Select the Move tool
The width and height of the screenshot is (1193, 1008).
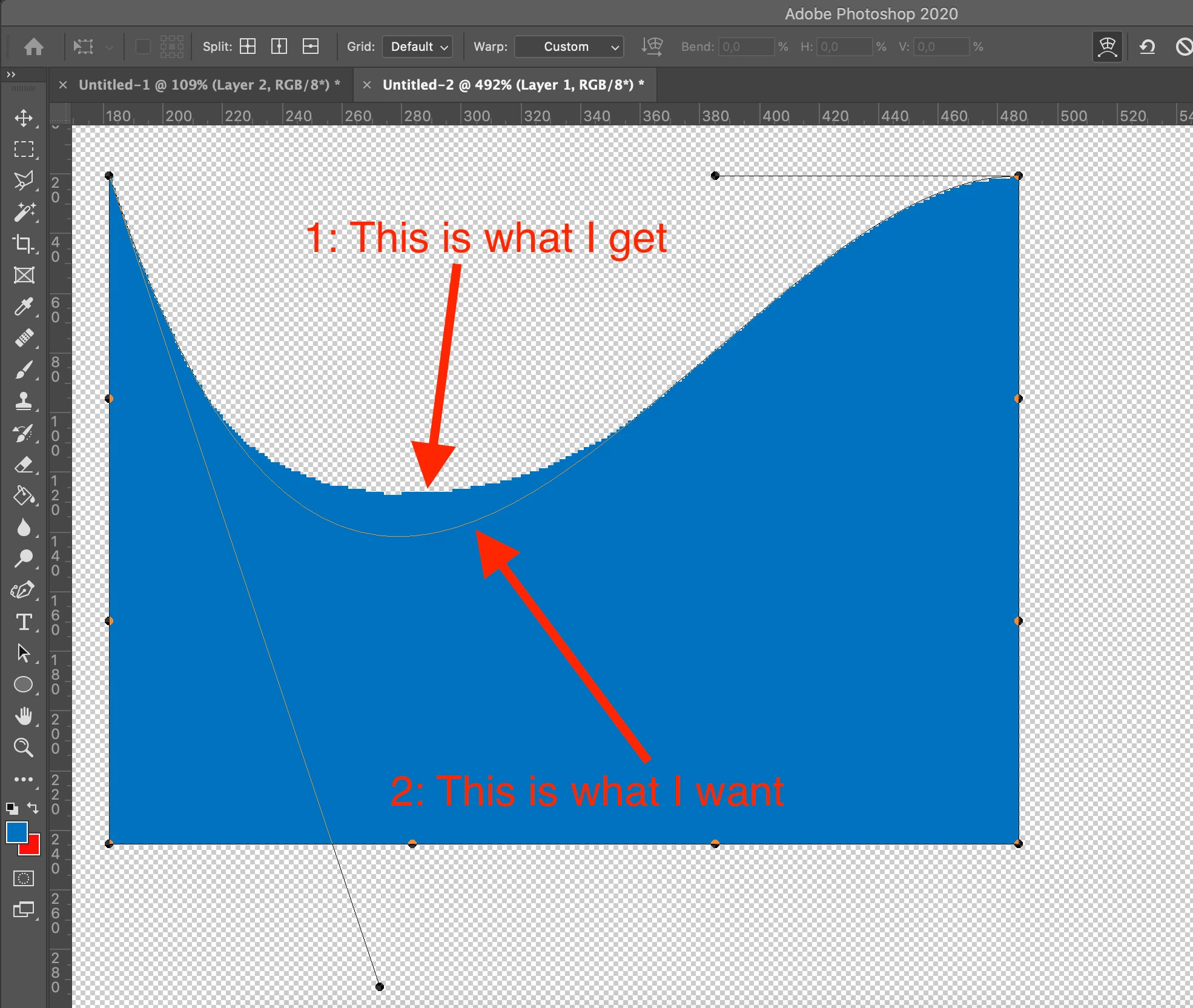coord(24,118)
